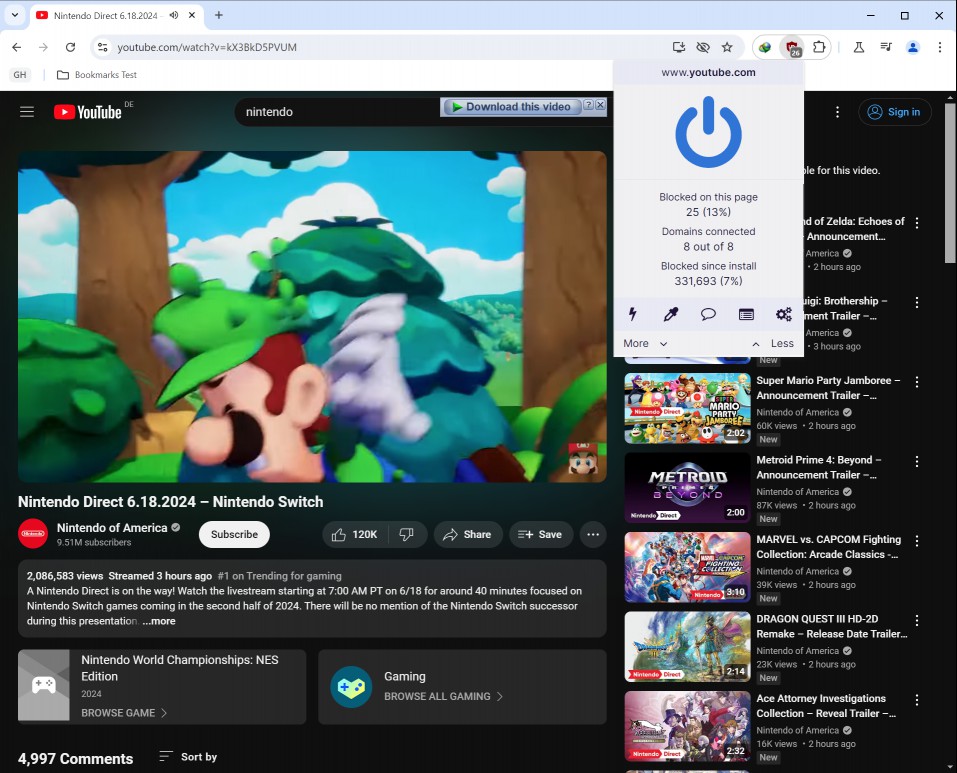Image resolution: width=957 pixels, height=773 pixels.
Task: Subscribe to Nintendo of America
Action: [234, 534]
